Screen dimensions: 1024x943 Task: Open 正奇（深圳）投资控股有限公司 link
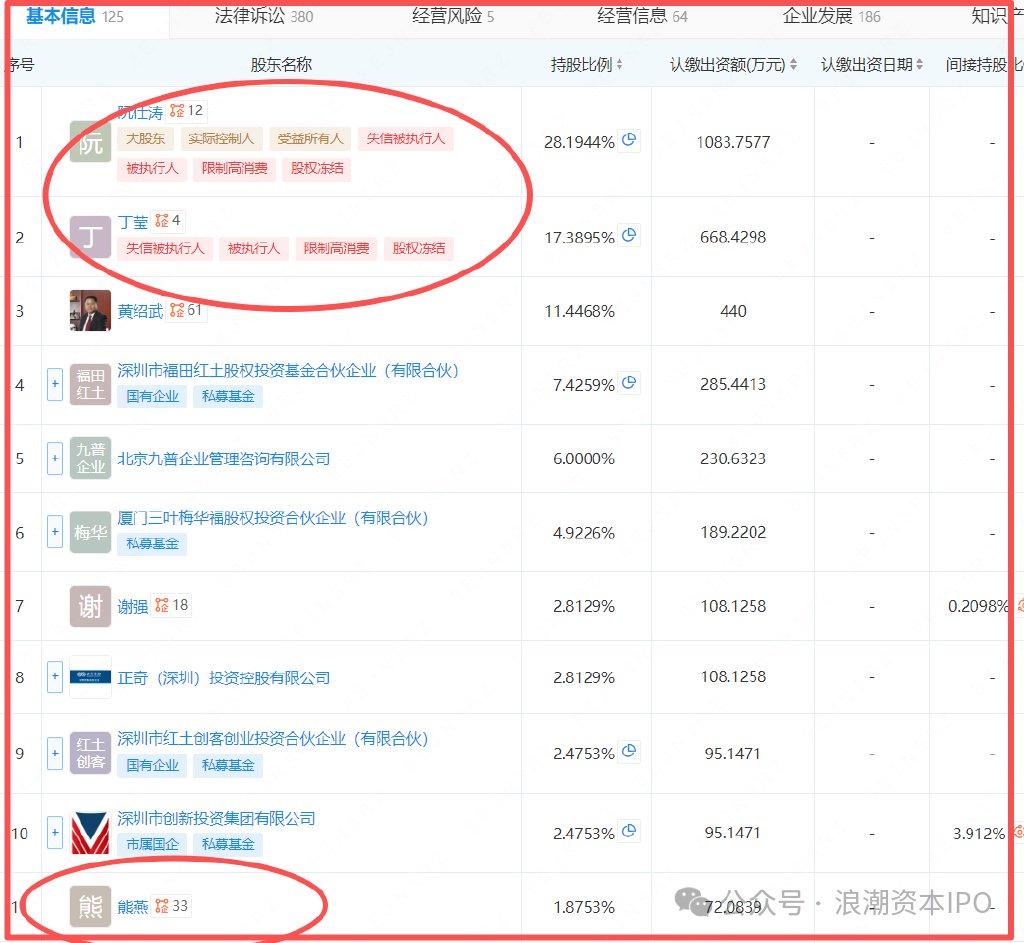tap(223, 678)
